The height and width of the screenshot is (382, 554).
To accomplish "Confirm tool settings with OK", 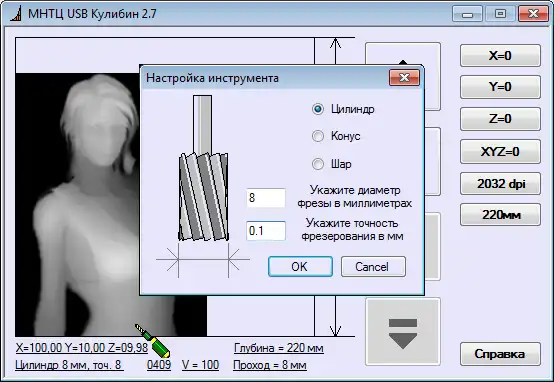I will (300, 267).
